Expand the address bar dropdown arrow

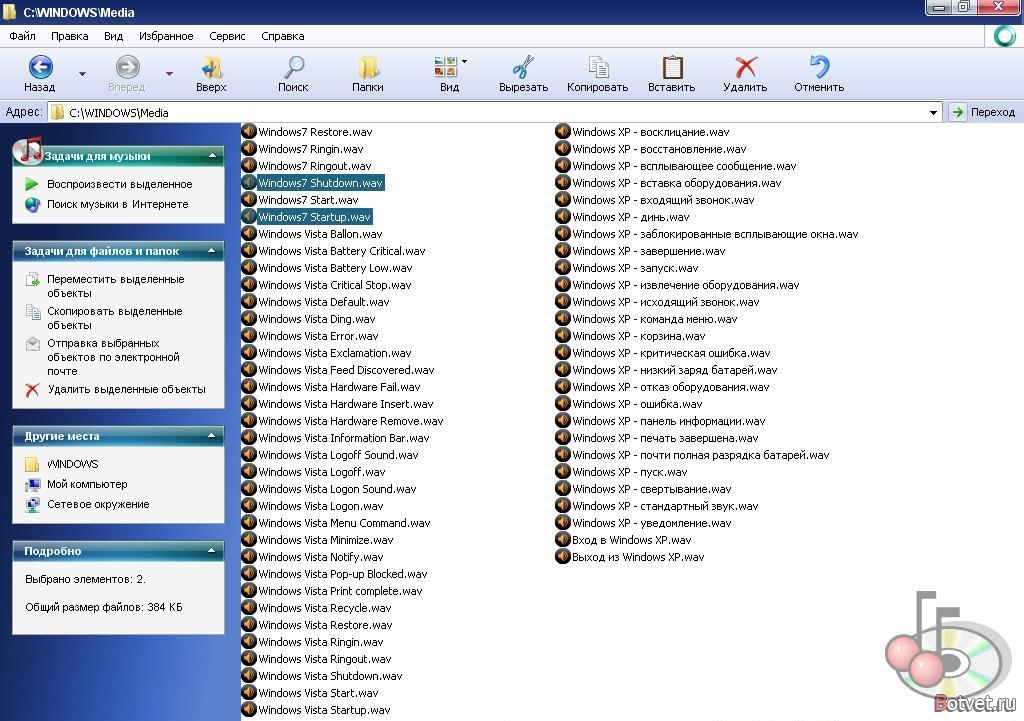tap(934, 112)
